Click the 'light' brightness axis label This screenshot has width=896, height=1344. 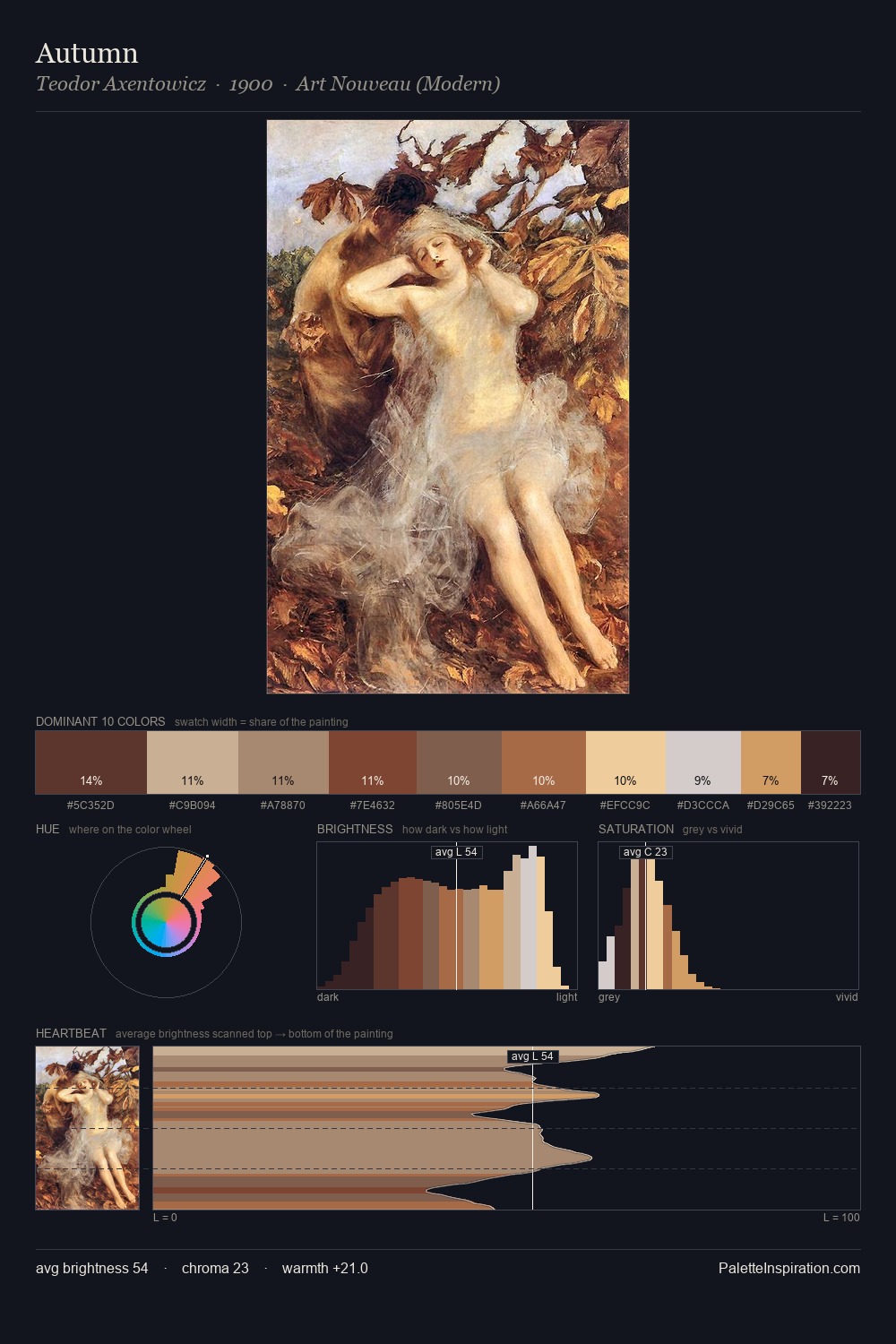[567, 997]
